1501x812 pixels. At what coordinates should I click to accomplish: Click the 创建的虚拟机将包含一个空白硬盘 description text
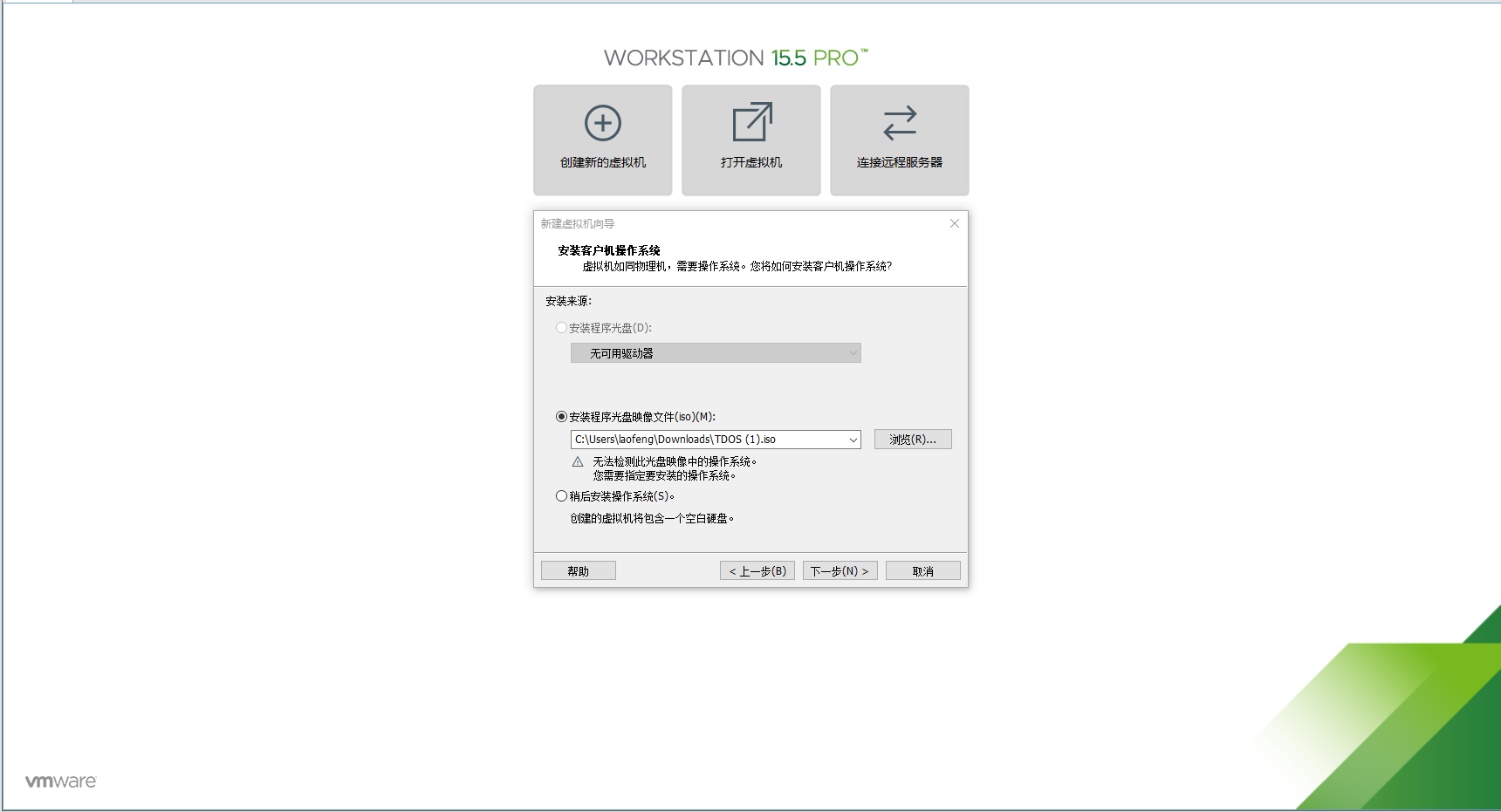[653, 518]
